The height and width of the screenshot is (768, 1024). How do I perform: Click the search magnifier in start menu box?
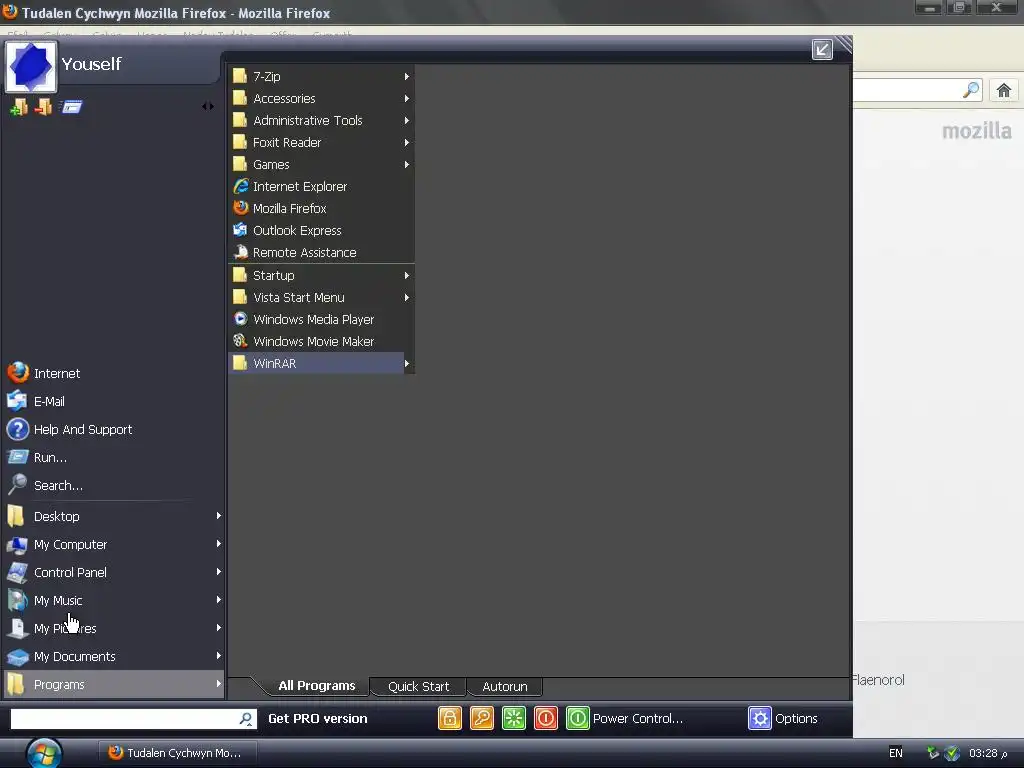246,718
